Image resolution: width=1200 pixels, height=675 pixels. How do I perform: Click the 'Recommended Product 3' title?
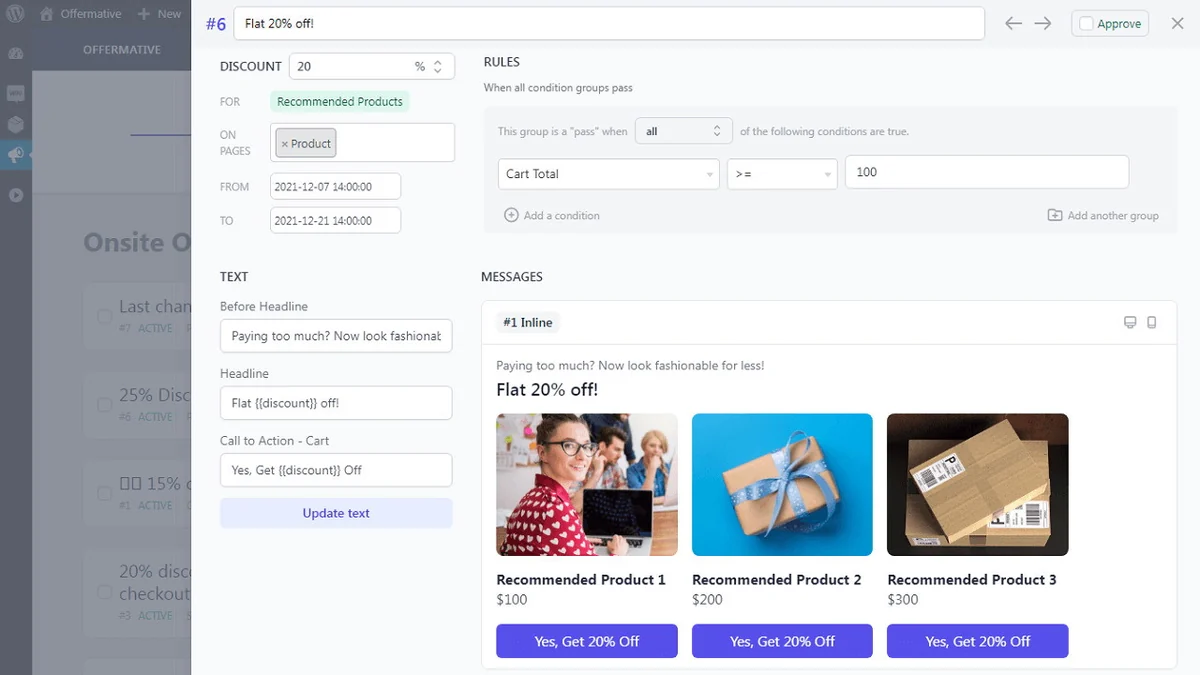tap(972, 580)
